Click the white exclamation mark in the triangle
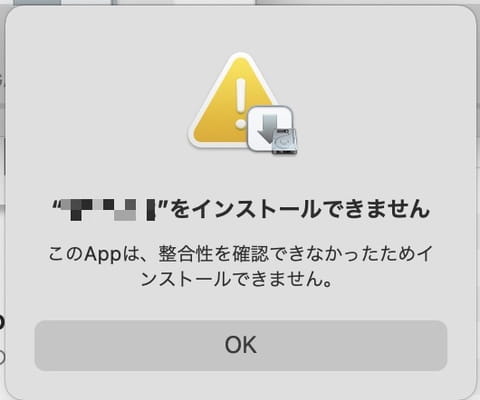This screenshot has height=400, width=480. tap(240, 104)
